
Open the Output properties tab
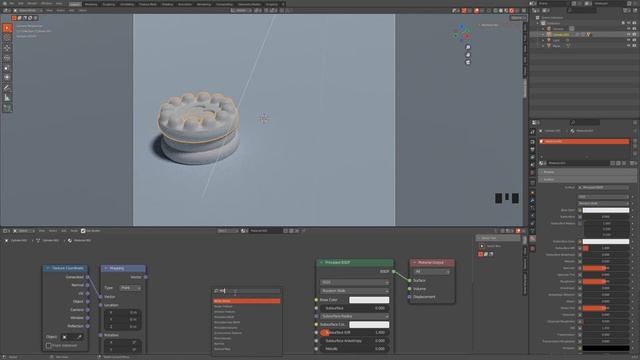532,149
